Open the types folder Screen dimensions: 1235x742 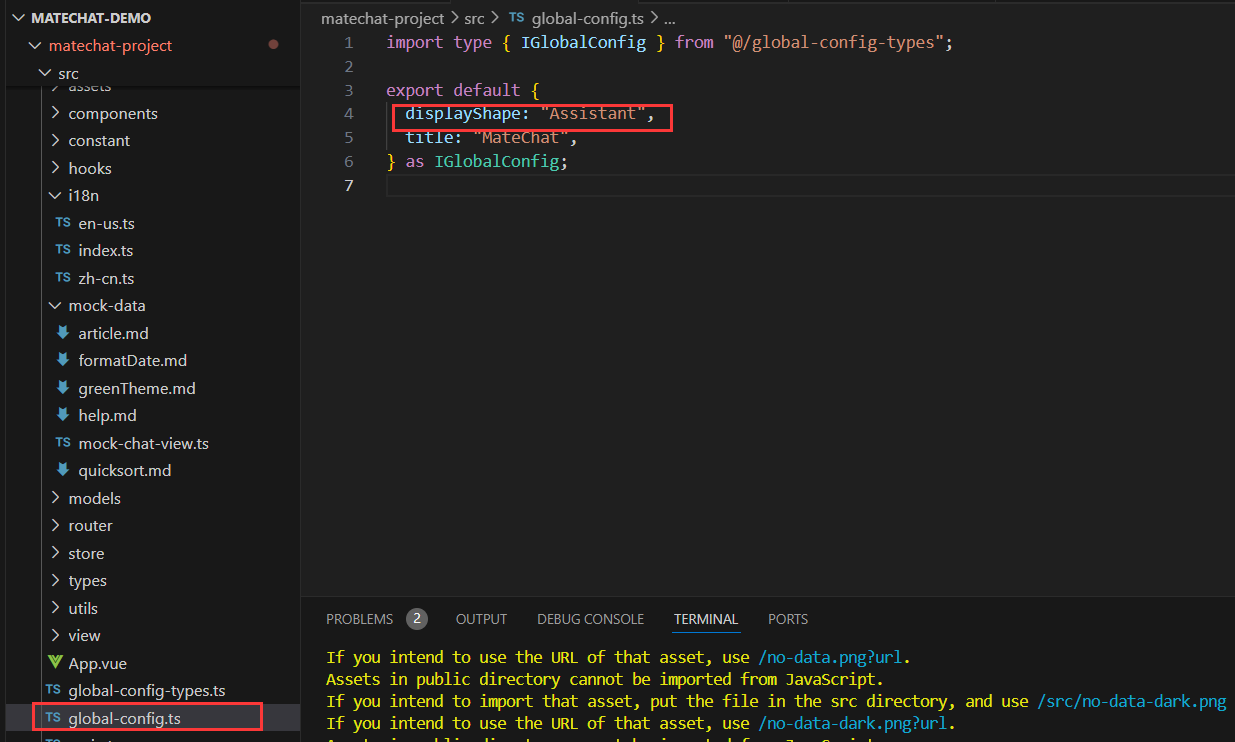[x=87, y=580]
